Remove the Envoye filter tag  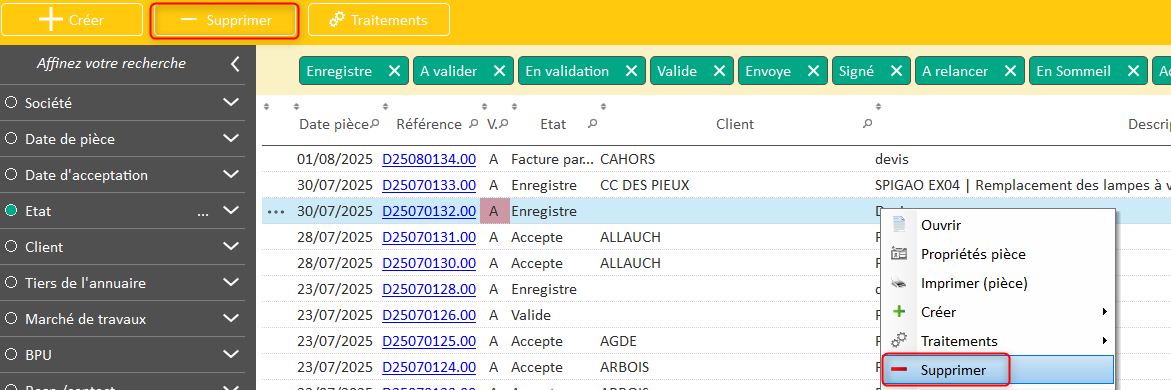pyautogui.click(x=813, y=71)
